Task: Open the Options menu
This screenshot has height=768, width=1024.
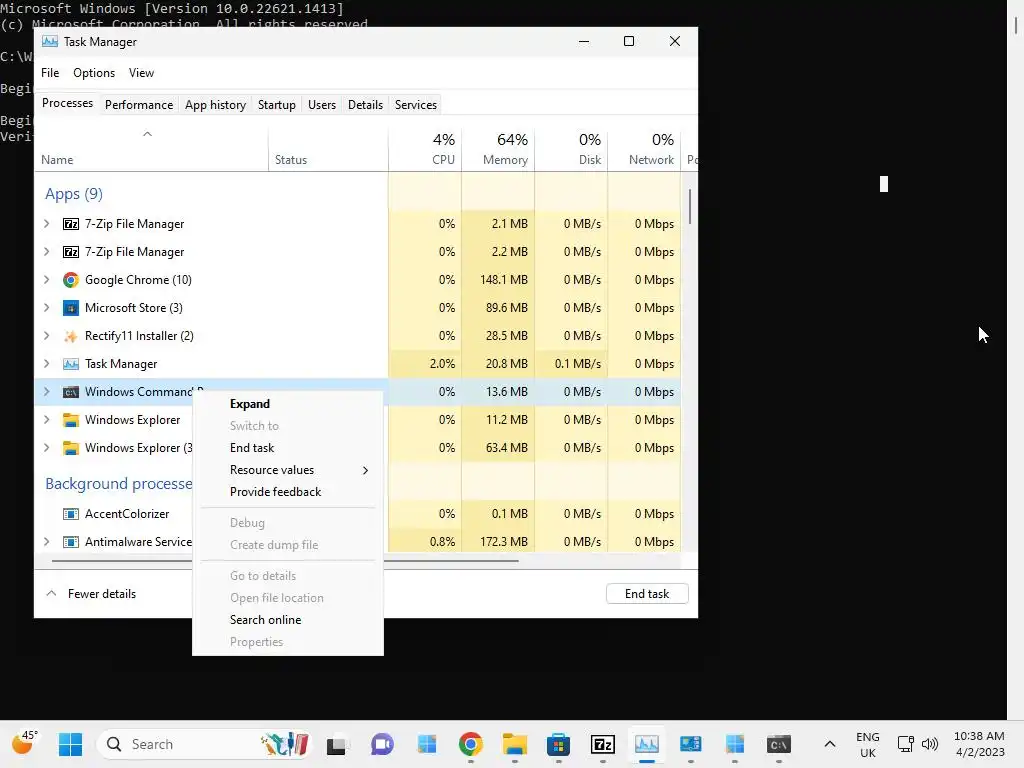Action: [94, 73]
